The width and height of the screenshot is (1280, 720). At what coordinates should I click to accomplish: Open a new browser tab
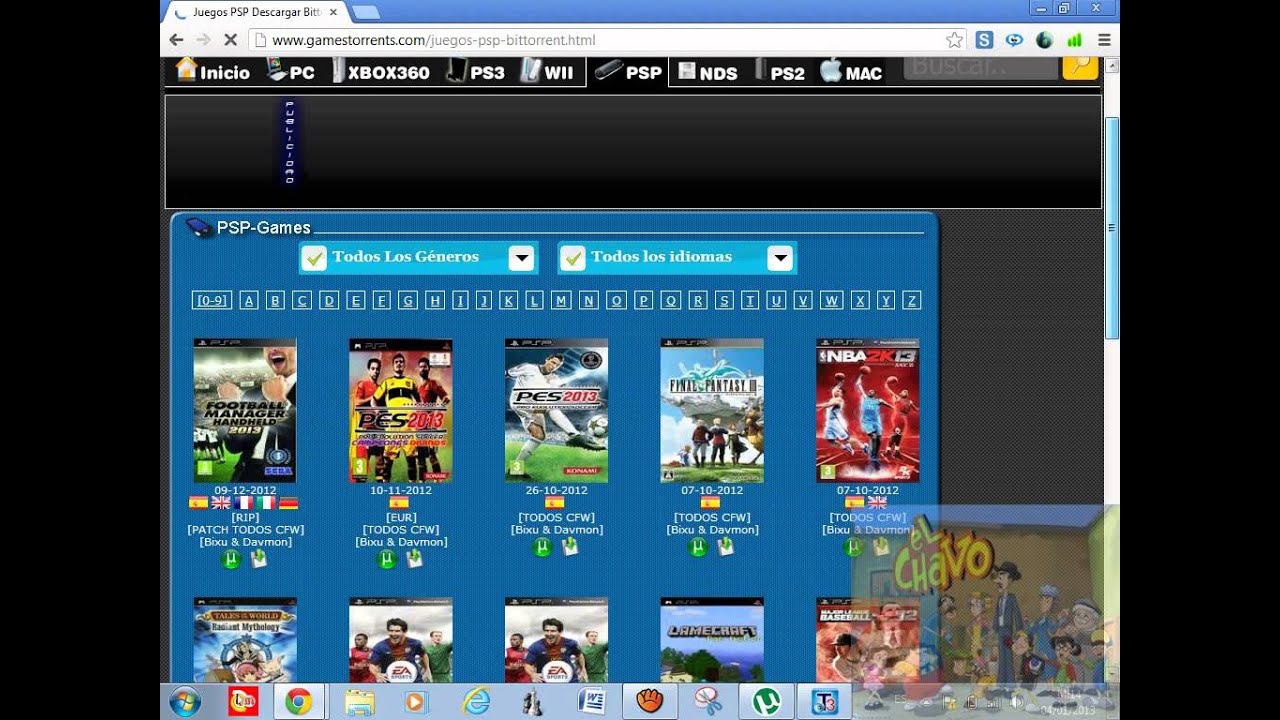[x=365, y=12]
